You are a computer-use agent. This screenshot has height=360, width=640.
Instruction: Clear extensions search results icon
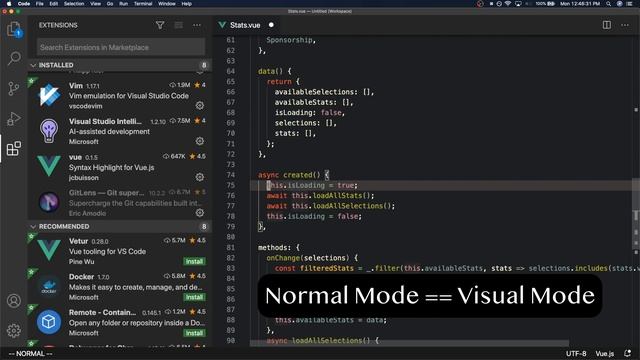[x=179, y=25]
